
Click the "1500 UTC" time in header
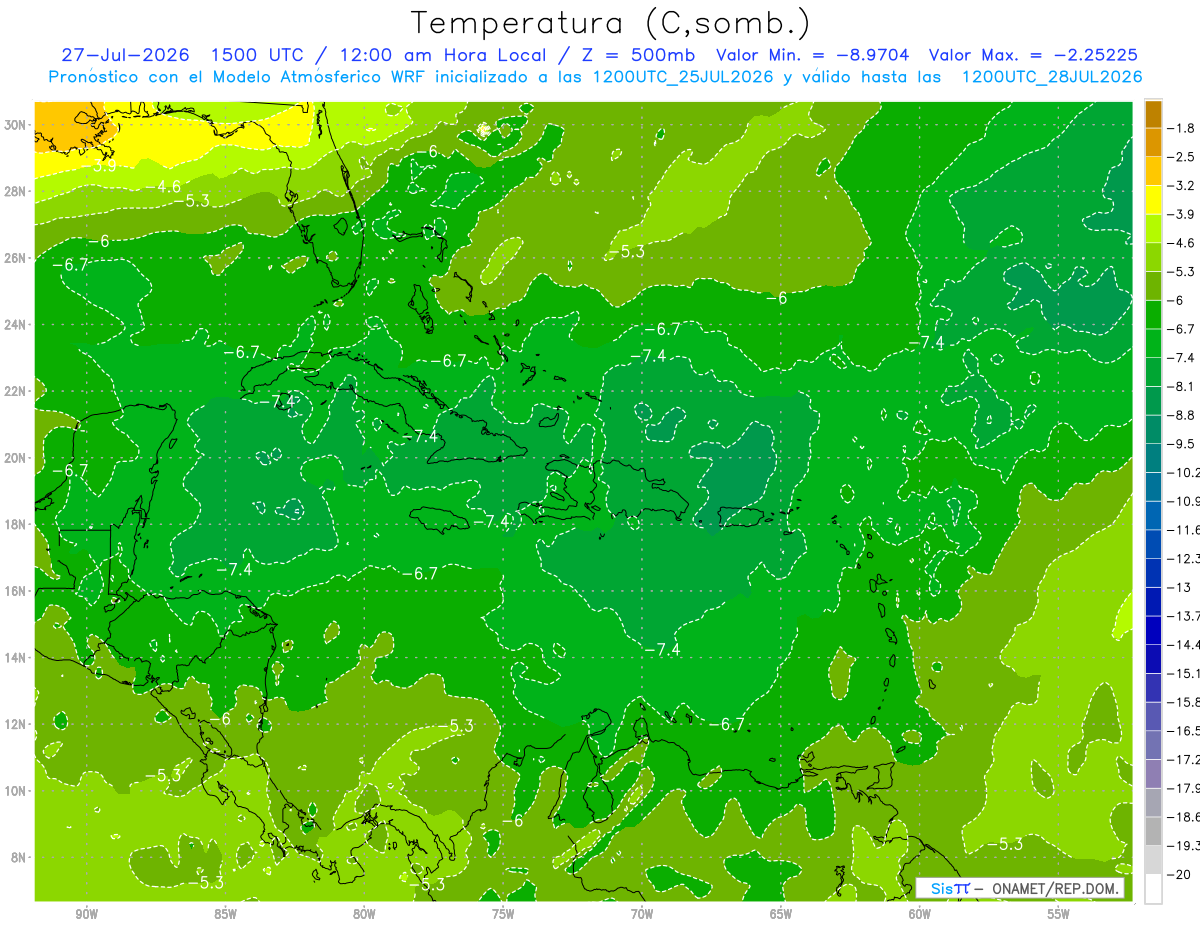tap(256, 55)
